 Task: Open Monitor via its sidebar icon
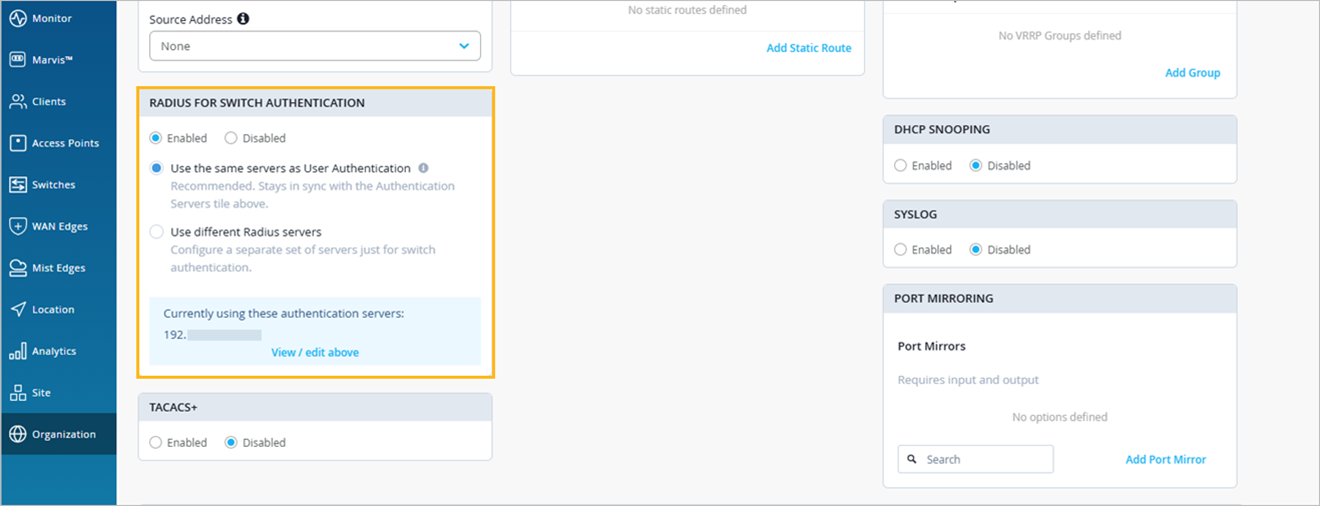(x=17, y=18)
